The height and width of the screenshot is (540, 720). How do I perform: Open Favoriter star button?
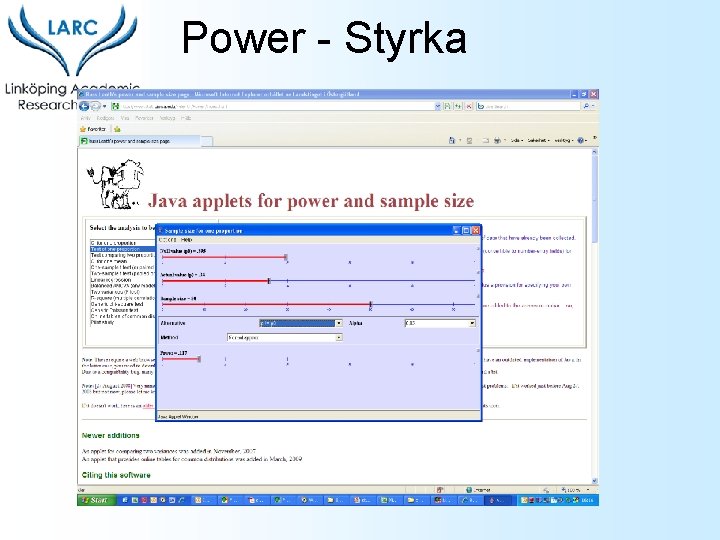point(93,129)
